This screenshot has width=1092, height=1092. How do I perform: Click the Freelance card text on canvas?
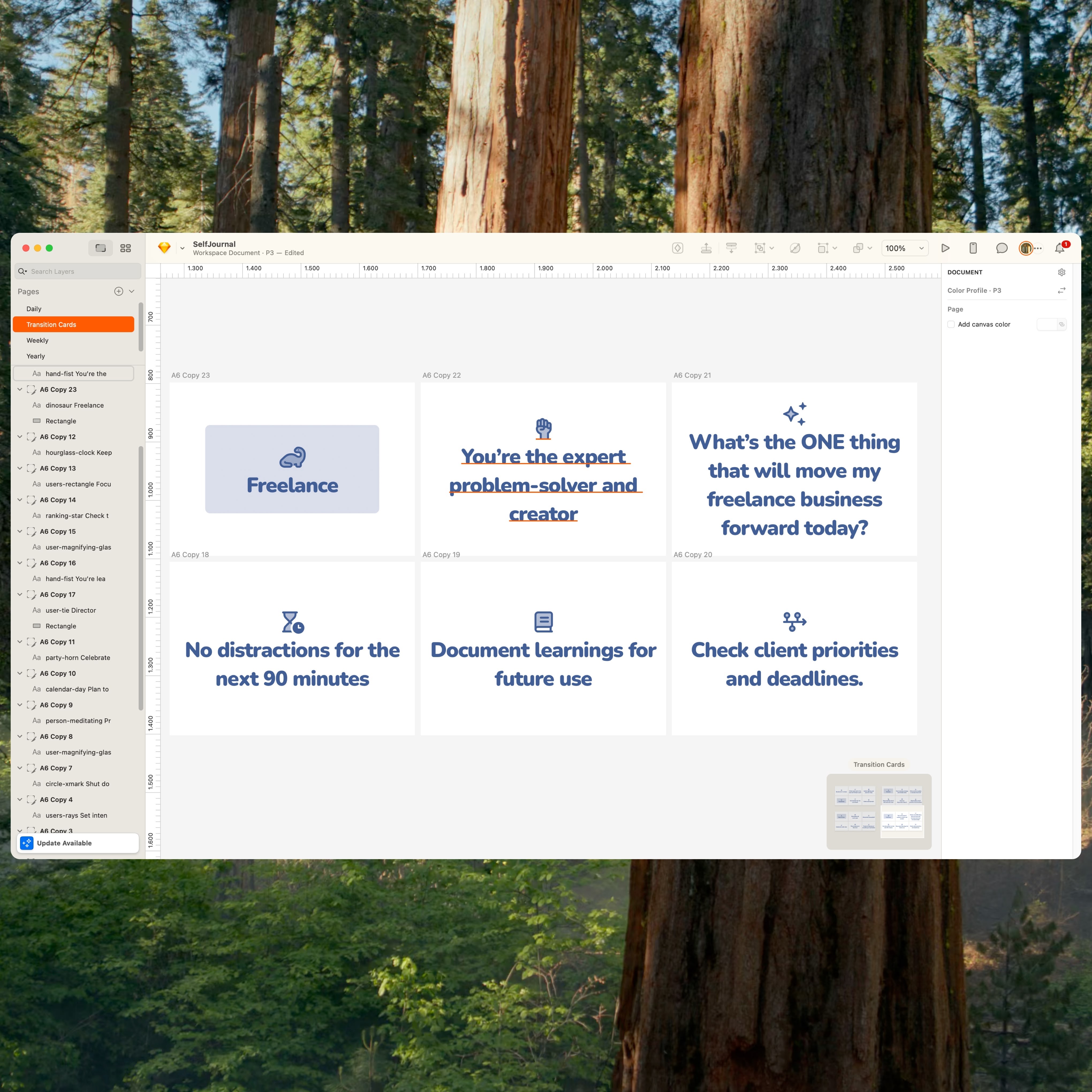pyautogui.click(x=292, y=486)
